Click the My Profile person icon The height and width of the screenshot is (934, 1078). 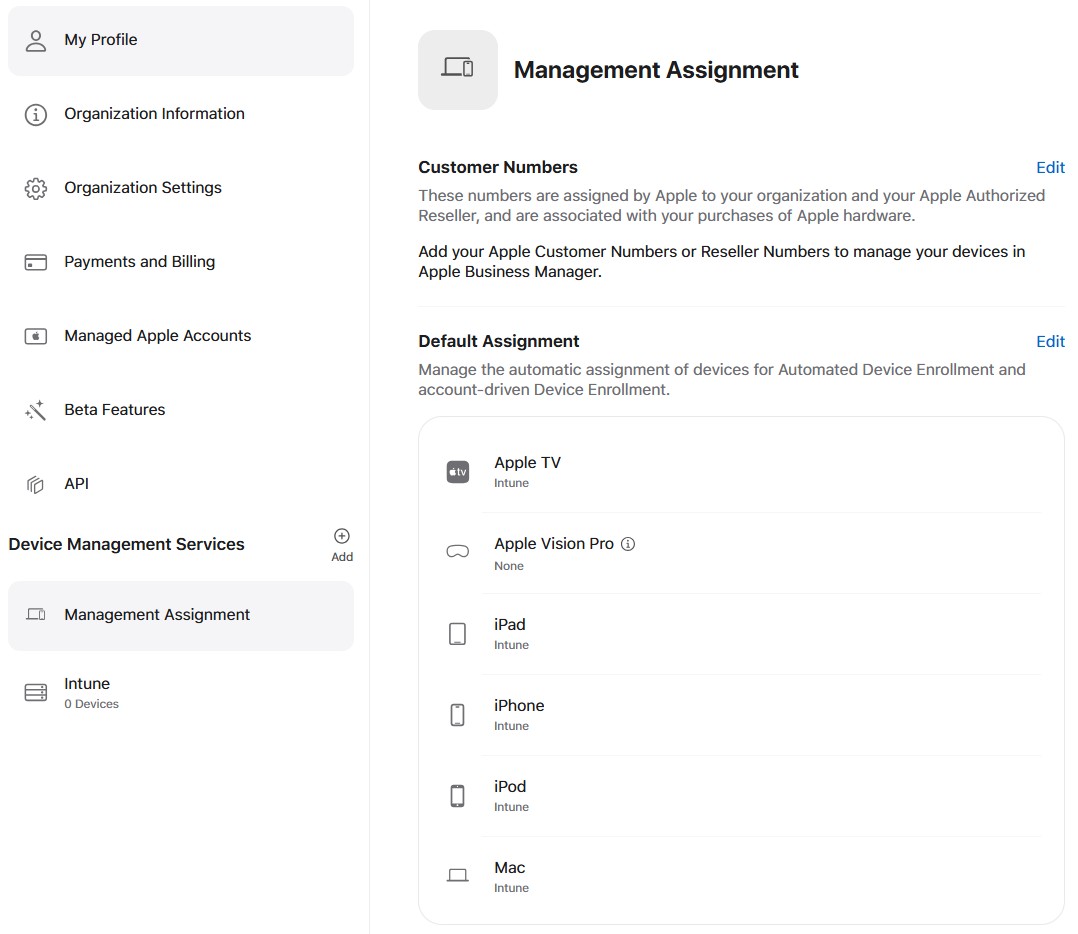(36, 40)
